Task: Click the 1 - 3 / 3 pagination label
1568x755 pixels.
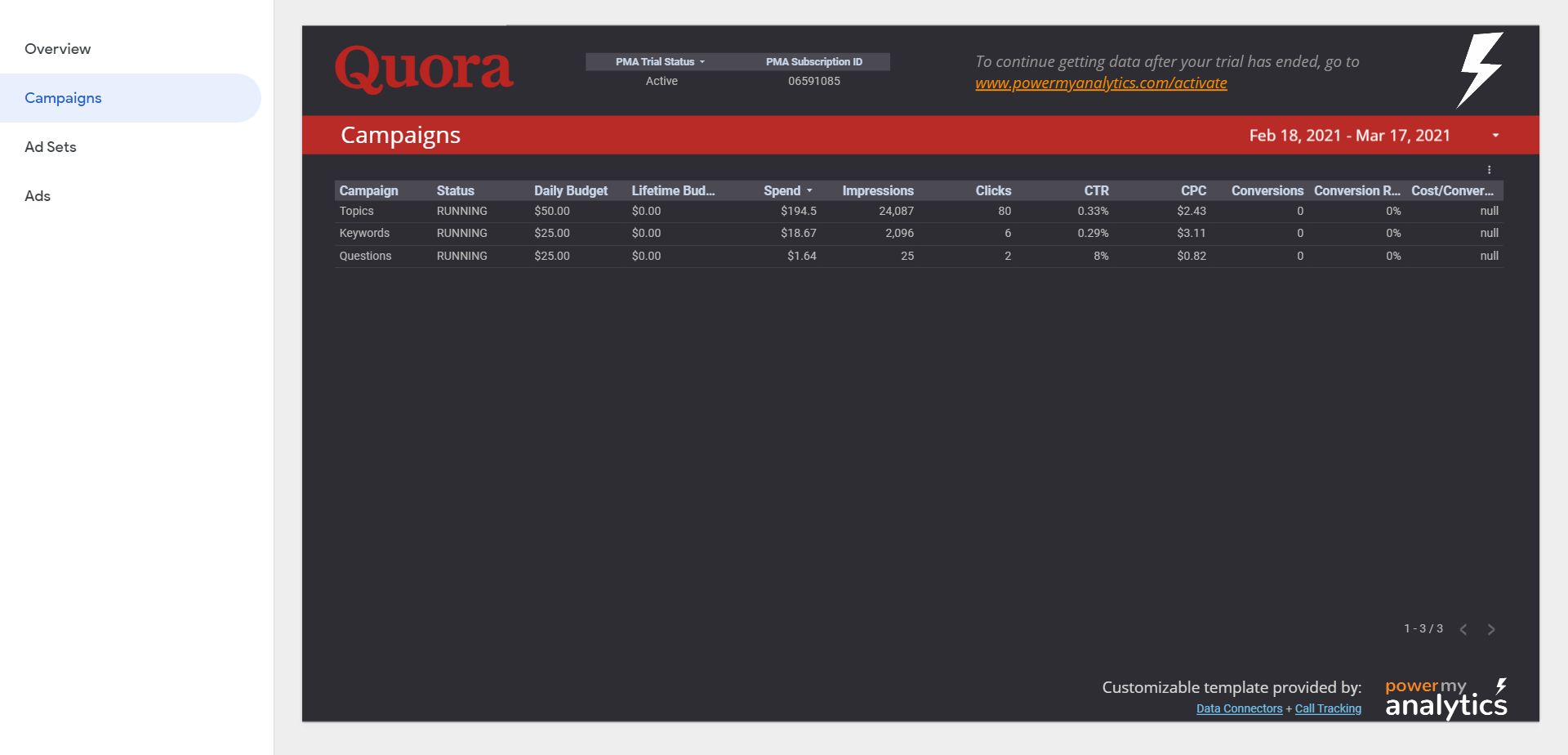Action: 1423,628
